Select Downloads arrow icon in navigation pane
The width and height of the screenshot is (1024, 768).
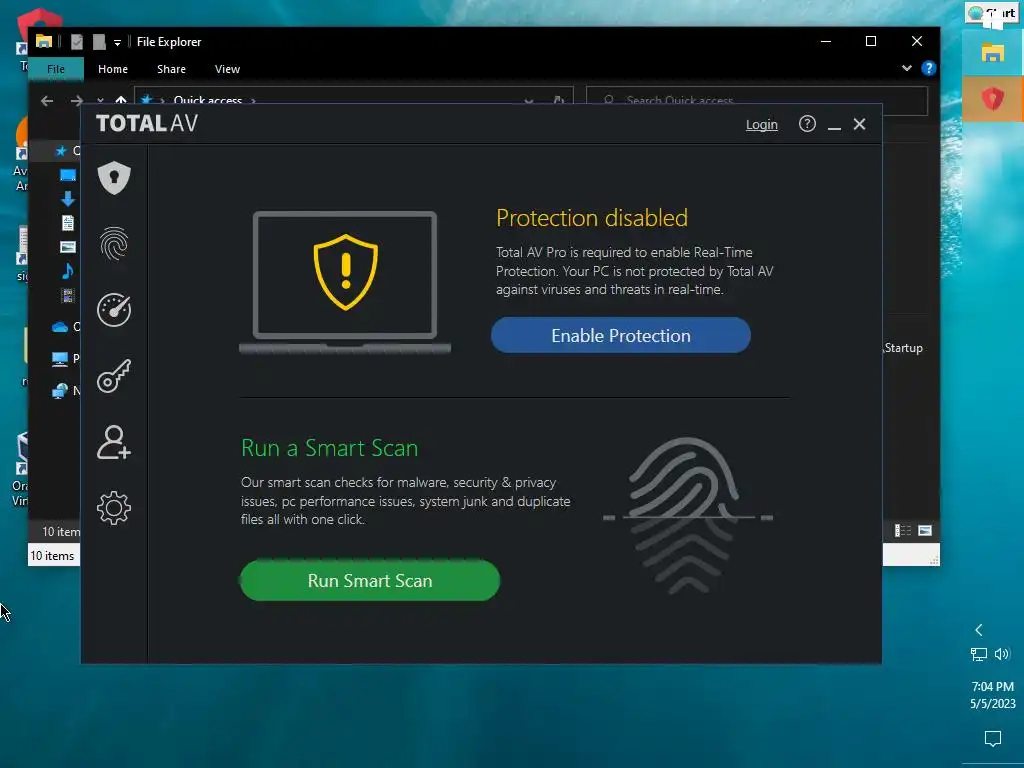coord(68,199)
